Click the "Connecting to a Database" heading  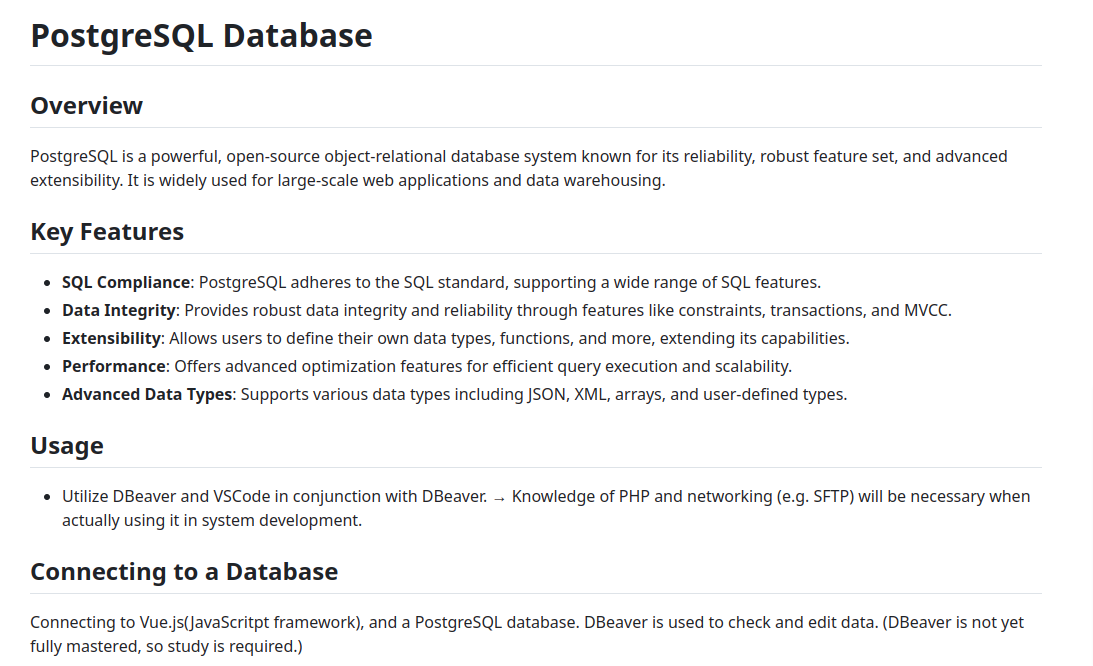(184, 572)
